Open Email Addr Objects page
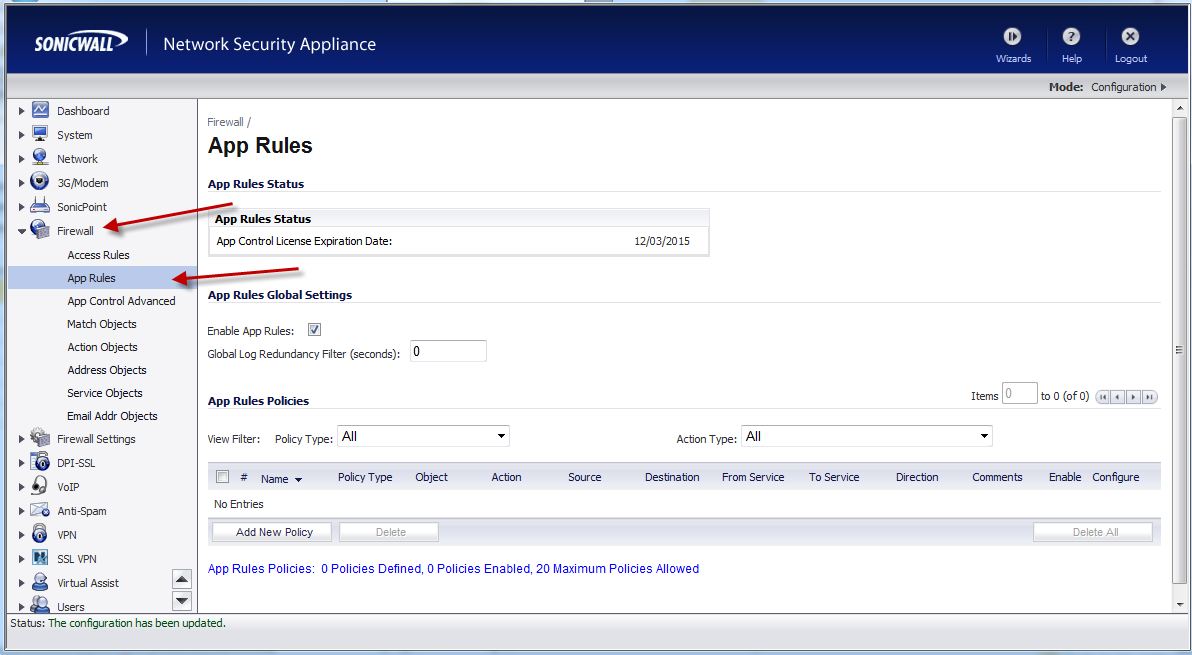 (113, 416)
